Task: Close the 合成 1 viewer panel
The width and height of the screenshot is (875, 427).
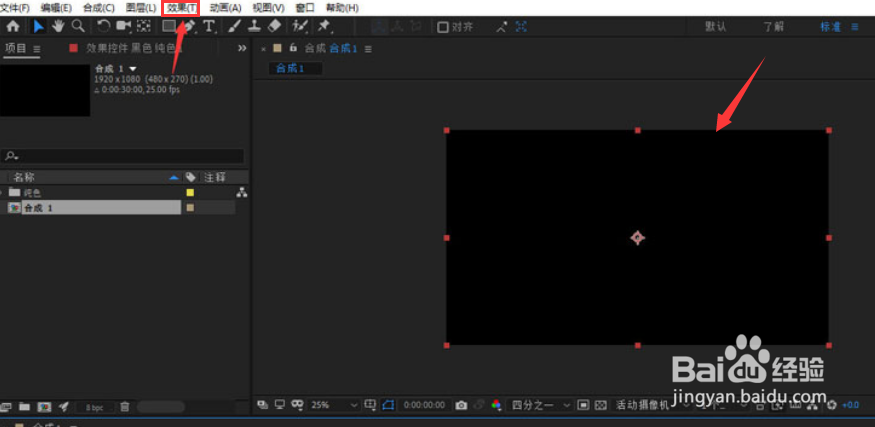Action: pos(263,49)
